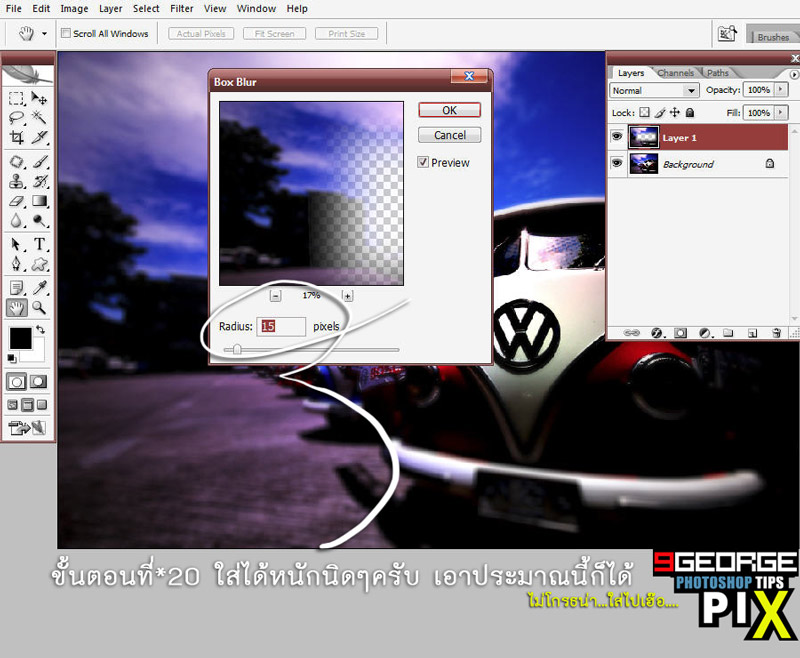Hide the Background layer

point(617,163)
